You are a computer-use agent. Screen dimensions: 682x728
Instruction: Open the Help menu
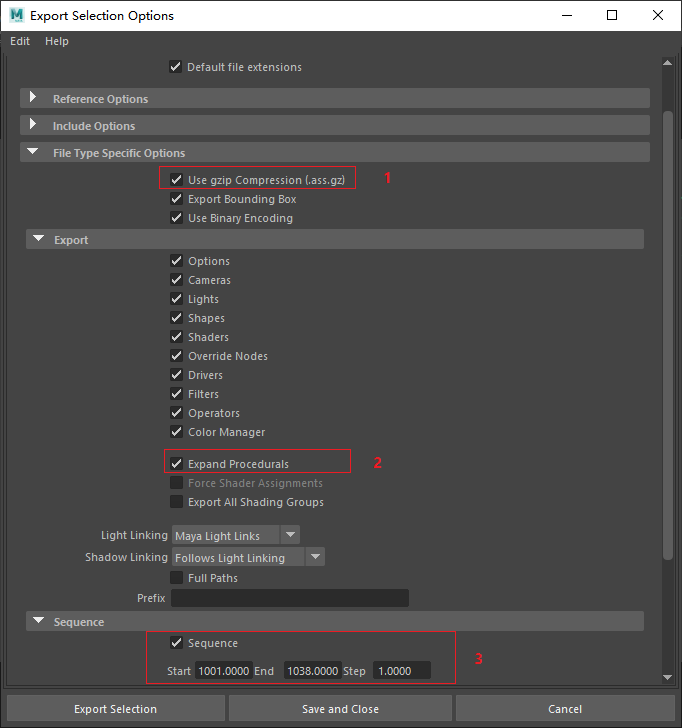click(x=57, y=41)
